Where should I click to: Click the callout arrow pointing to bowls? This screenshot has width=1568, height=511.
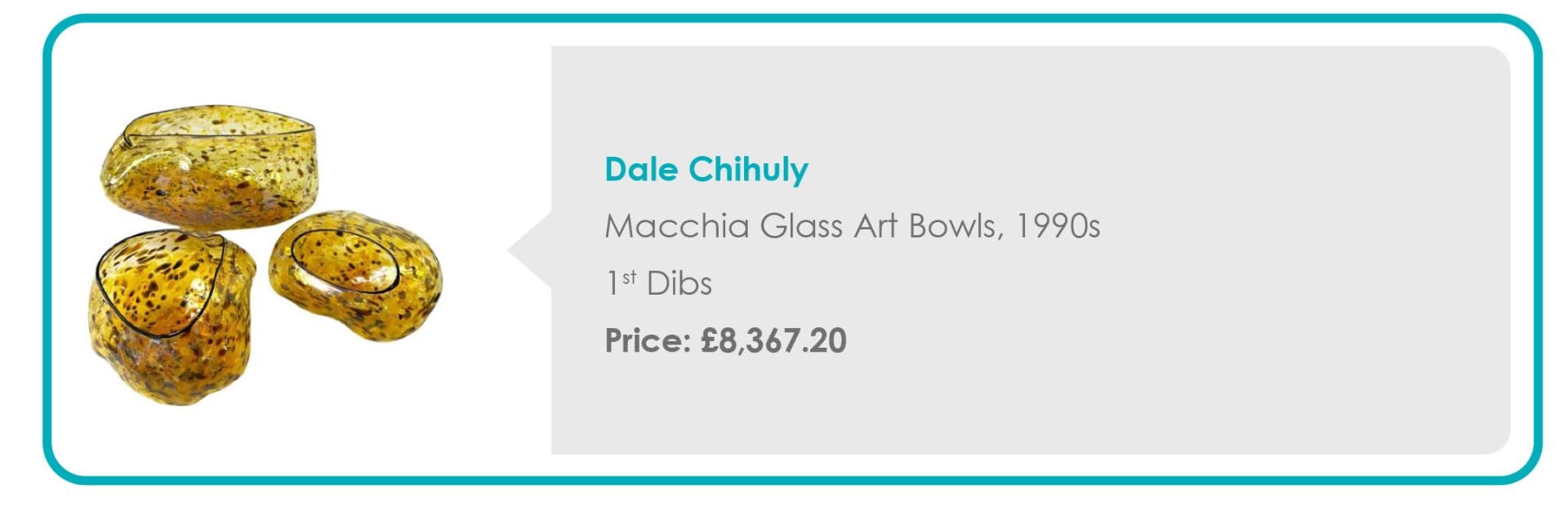[x=531, y=250]
